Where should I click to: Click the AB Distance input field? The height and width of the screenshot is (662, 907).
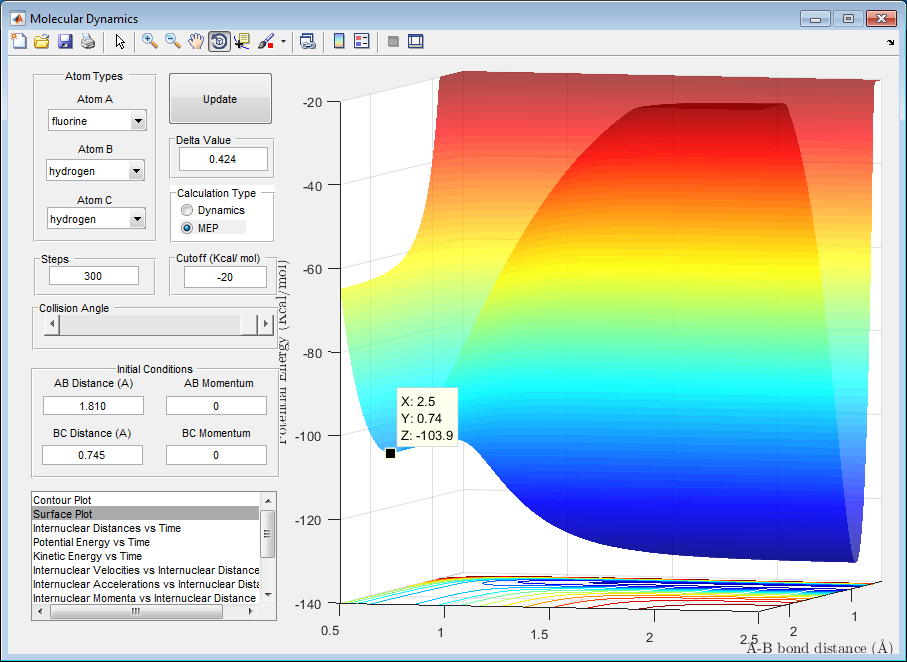tap(93, 406)
